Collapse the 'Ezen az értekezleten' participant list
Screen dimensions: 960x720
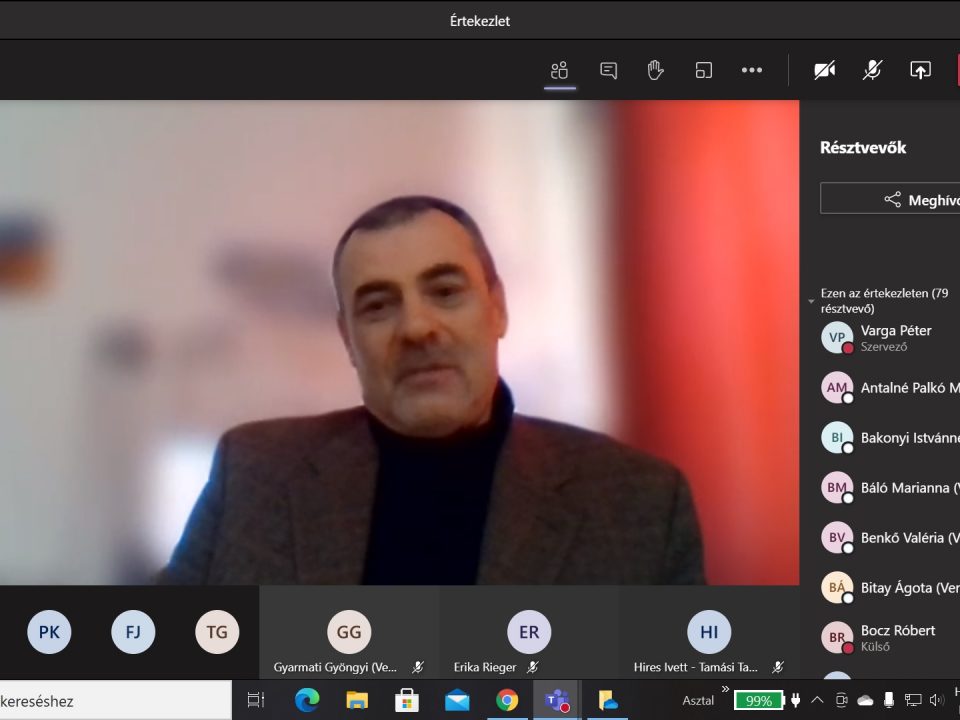click(812, 301)
